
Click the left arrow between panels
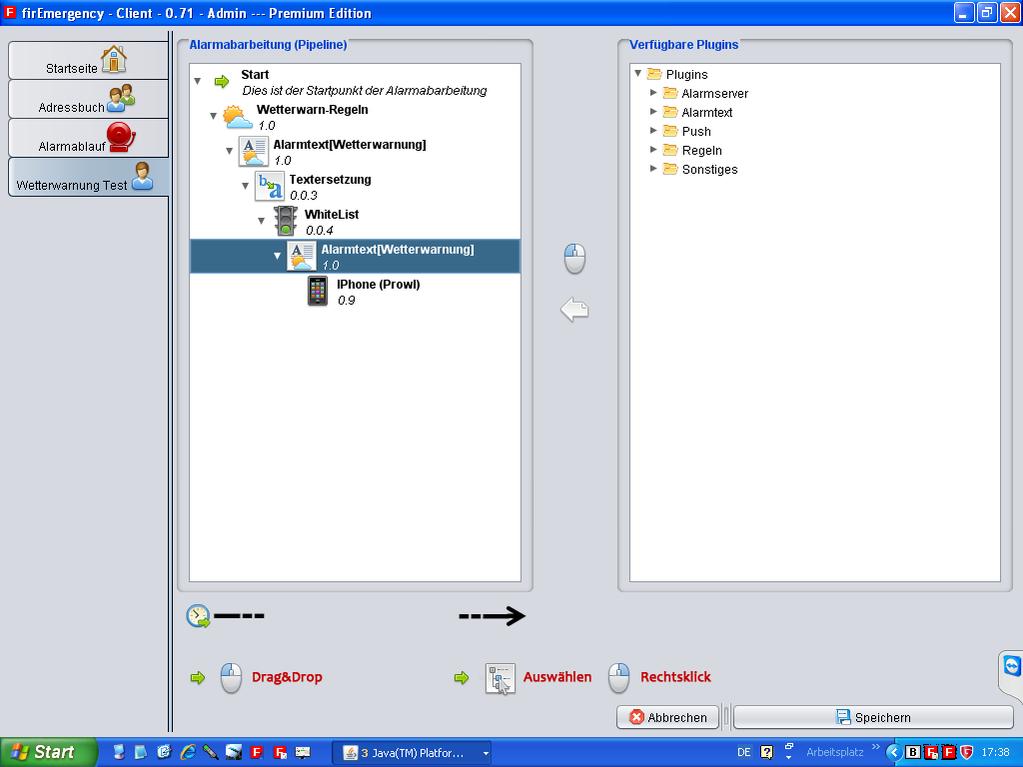coord(574,310)
